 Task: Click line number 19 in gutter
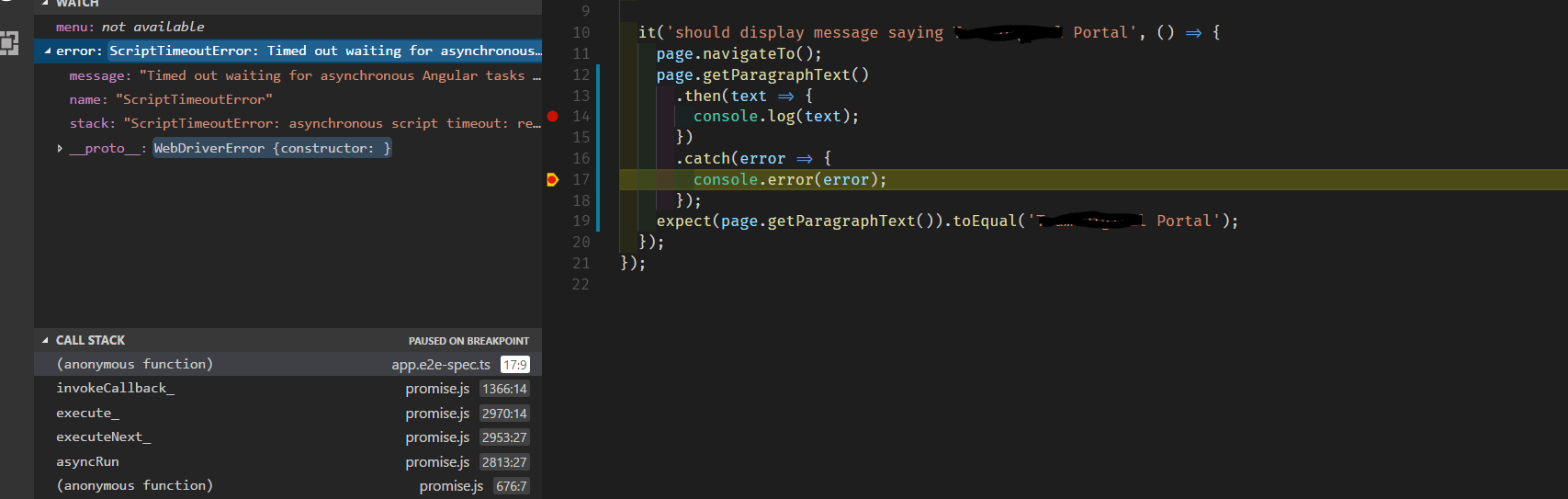[581, 221]
